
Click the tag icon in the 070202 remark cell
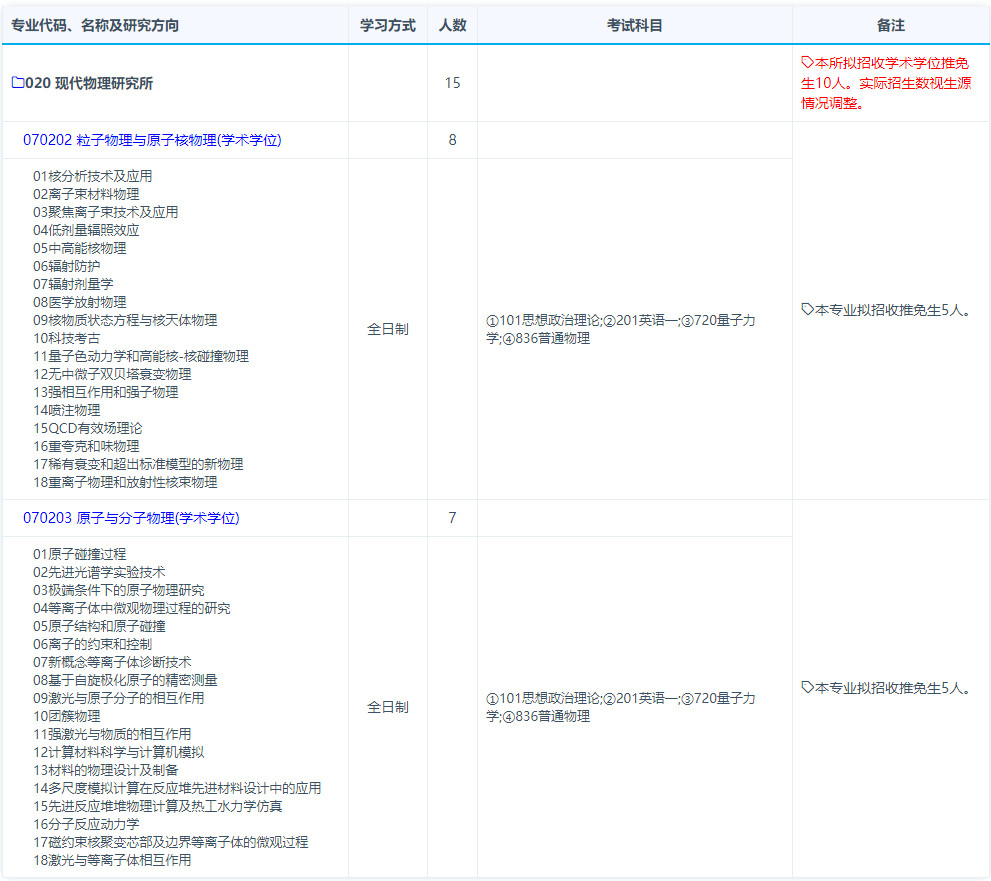click(x=808, y=310)
